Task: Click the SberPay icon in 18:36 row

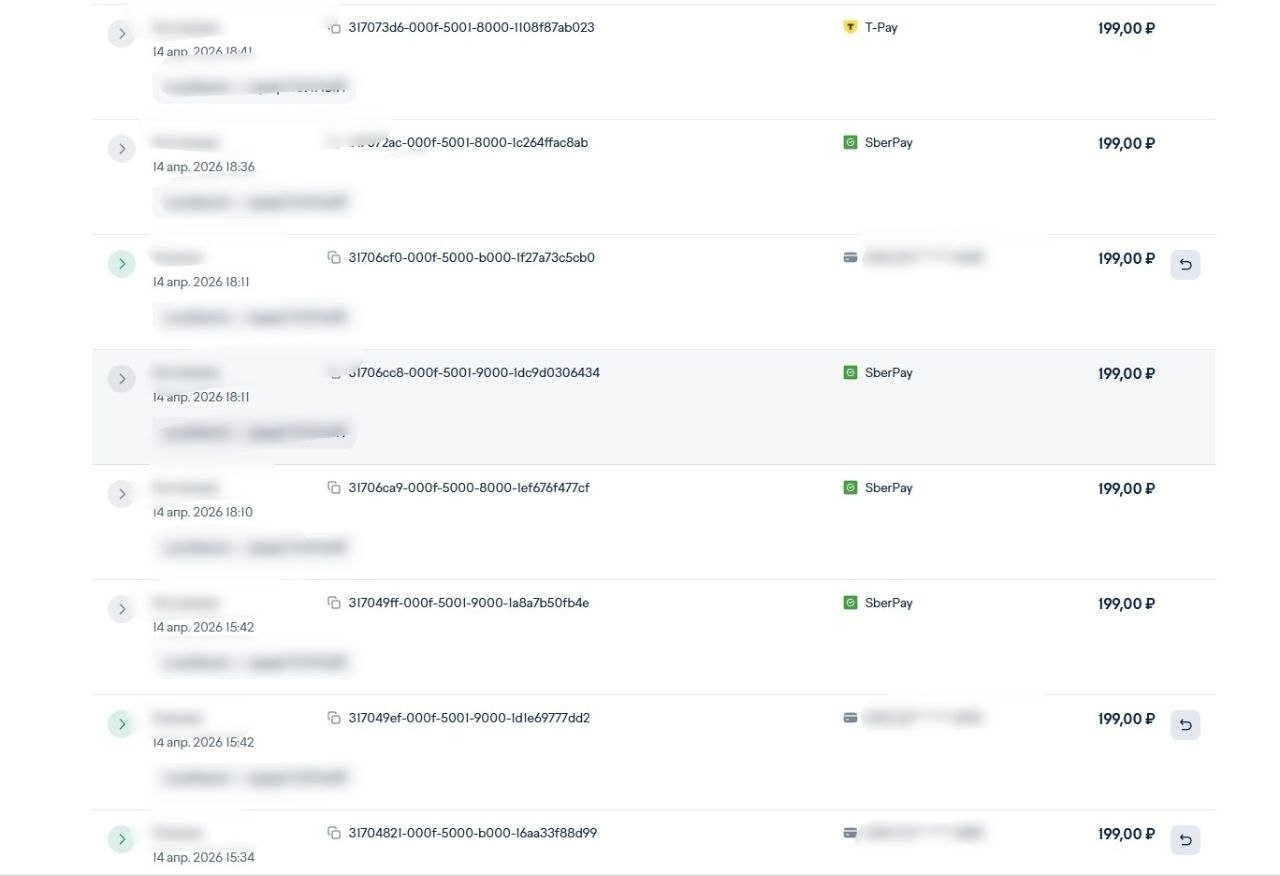Action: pos(850,143)
